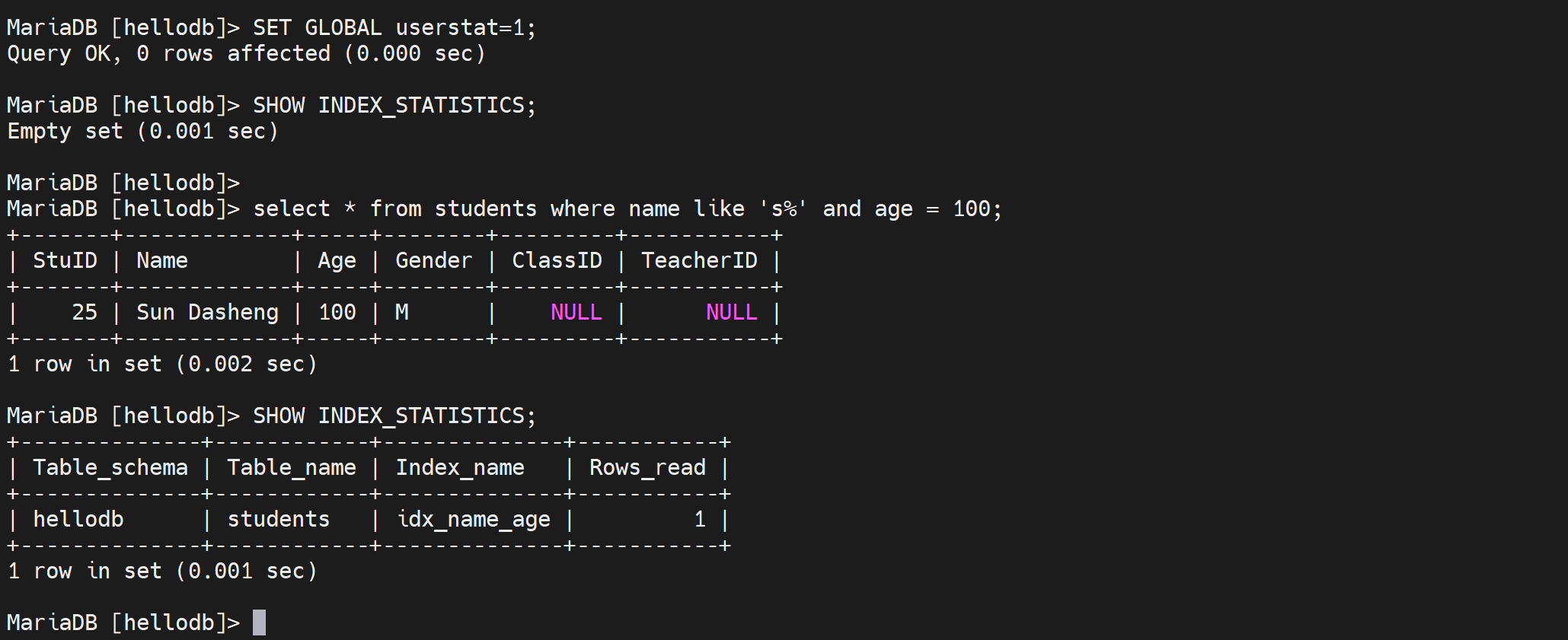Click the "1 row in set (0.002 sec)" line
This screenshot has width=1568, height=640.
[x=161, y=365]
